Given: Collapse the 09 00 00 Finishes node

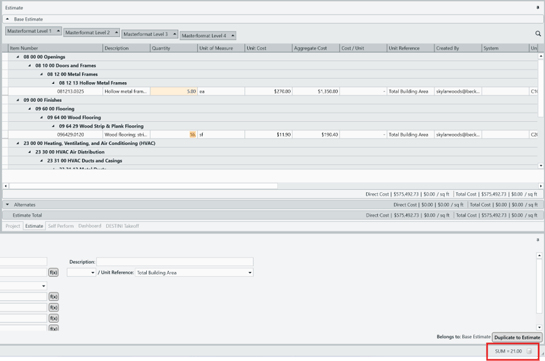Looking at the screenshot, I should [18, 100].
